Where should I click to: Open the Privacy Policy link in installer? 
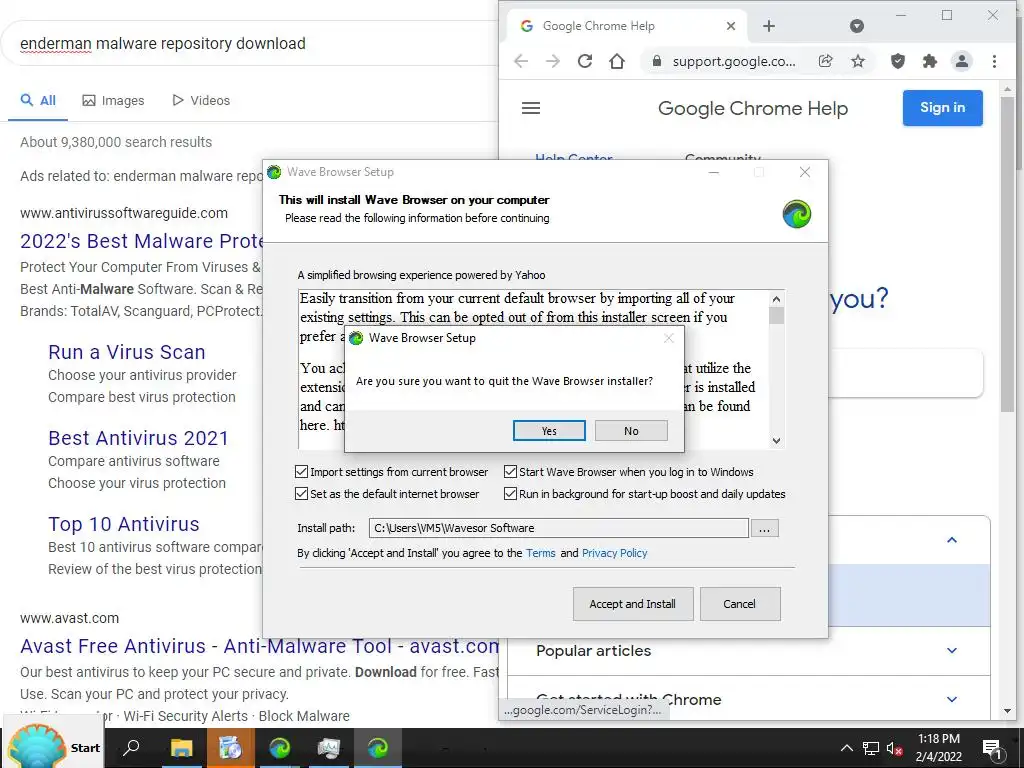(615, 553)
